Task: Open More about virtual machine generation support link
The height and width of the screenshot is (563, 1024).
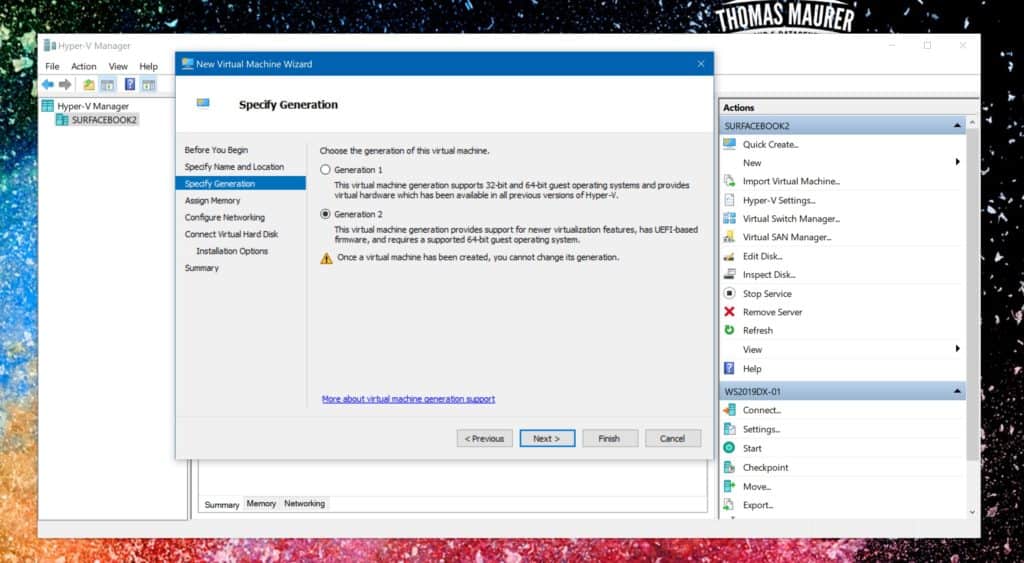Action: [408, 398]
